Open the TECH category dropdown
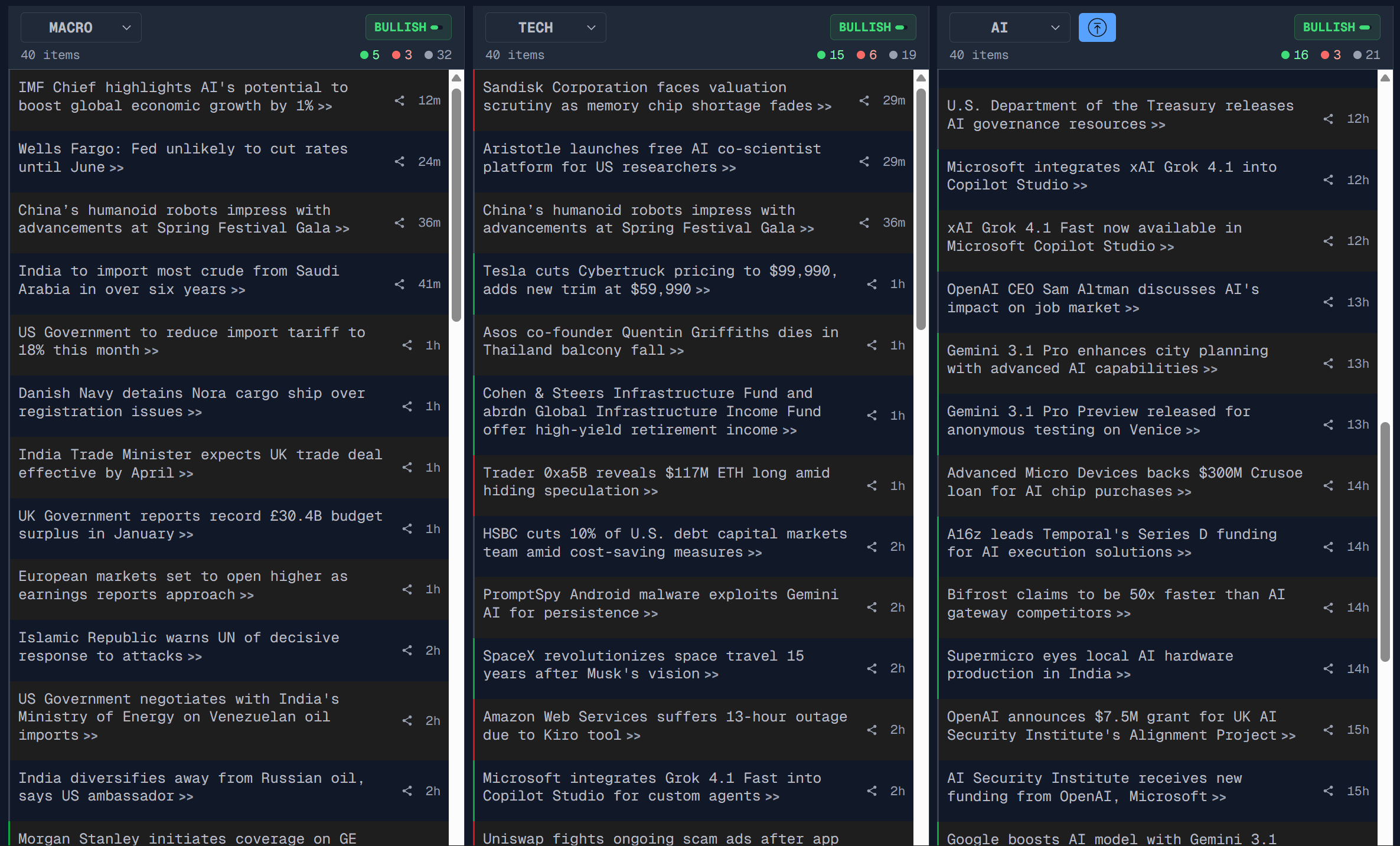1400x846 pixels. click(x=545, y=28)
